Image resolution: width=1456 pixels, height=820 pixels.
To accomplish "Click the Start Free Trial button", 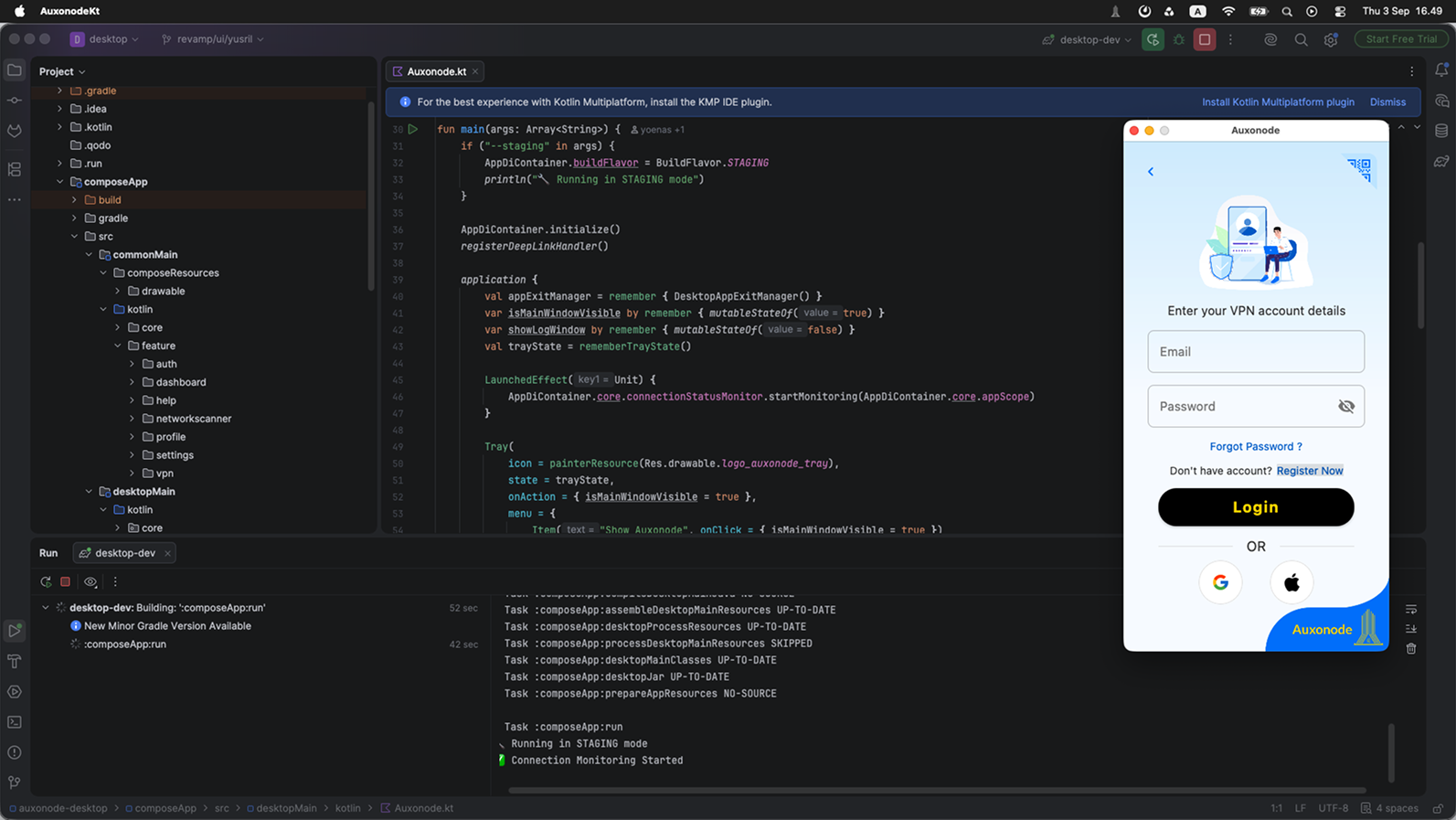I will point(1402,39).
